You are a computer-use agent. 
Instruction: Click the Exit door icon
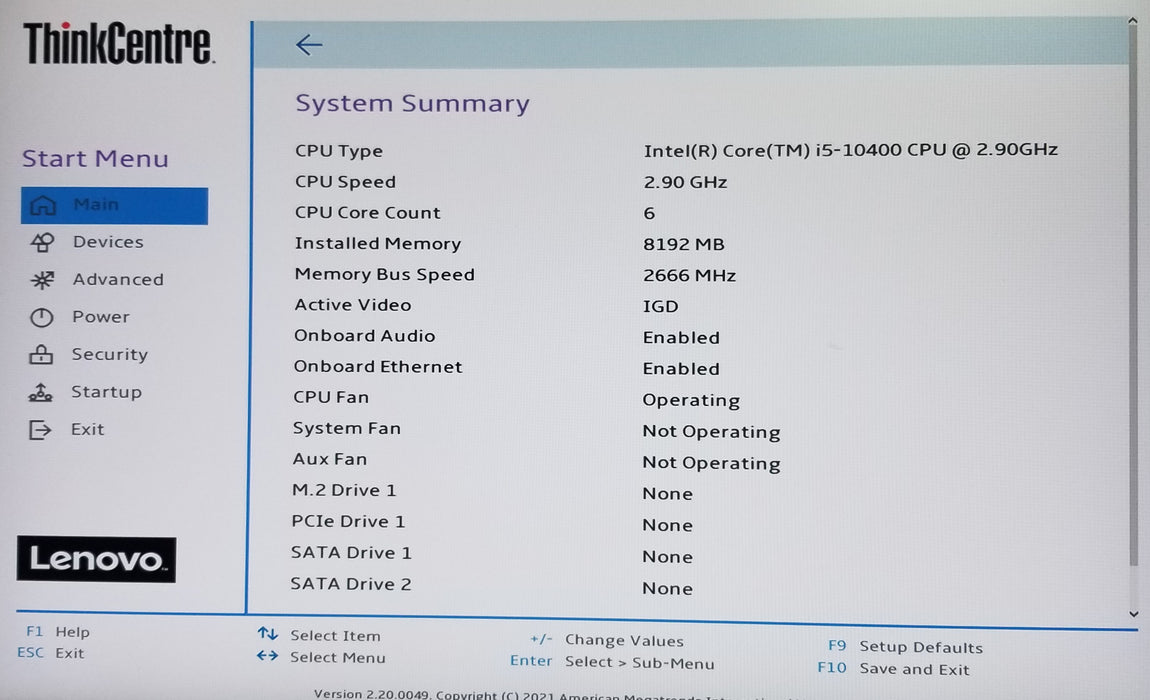(40, 430)
